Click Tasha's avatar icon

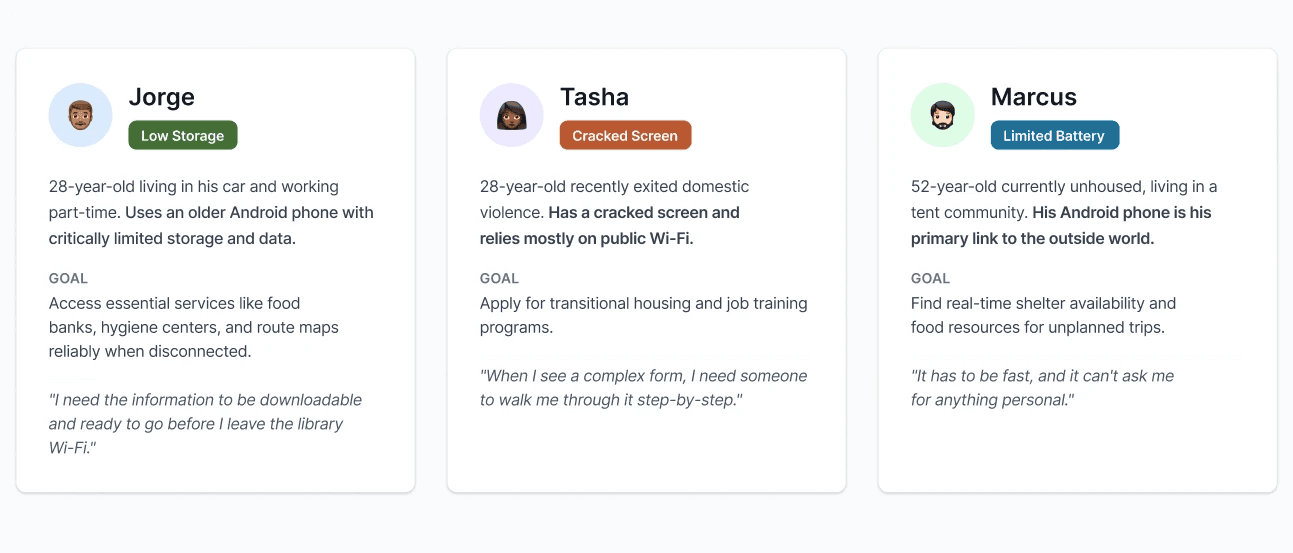(511, 115)
